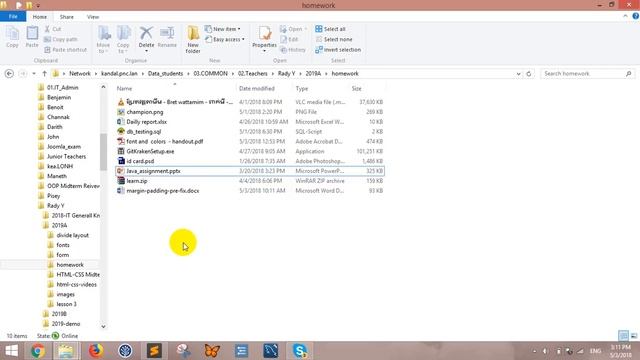The image size is (640, 360).
Task: Open the File menu tab
Action: tap(13, 17)
